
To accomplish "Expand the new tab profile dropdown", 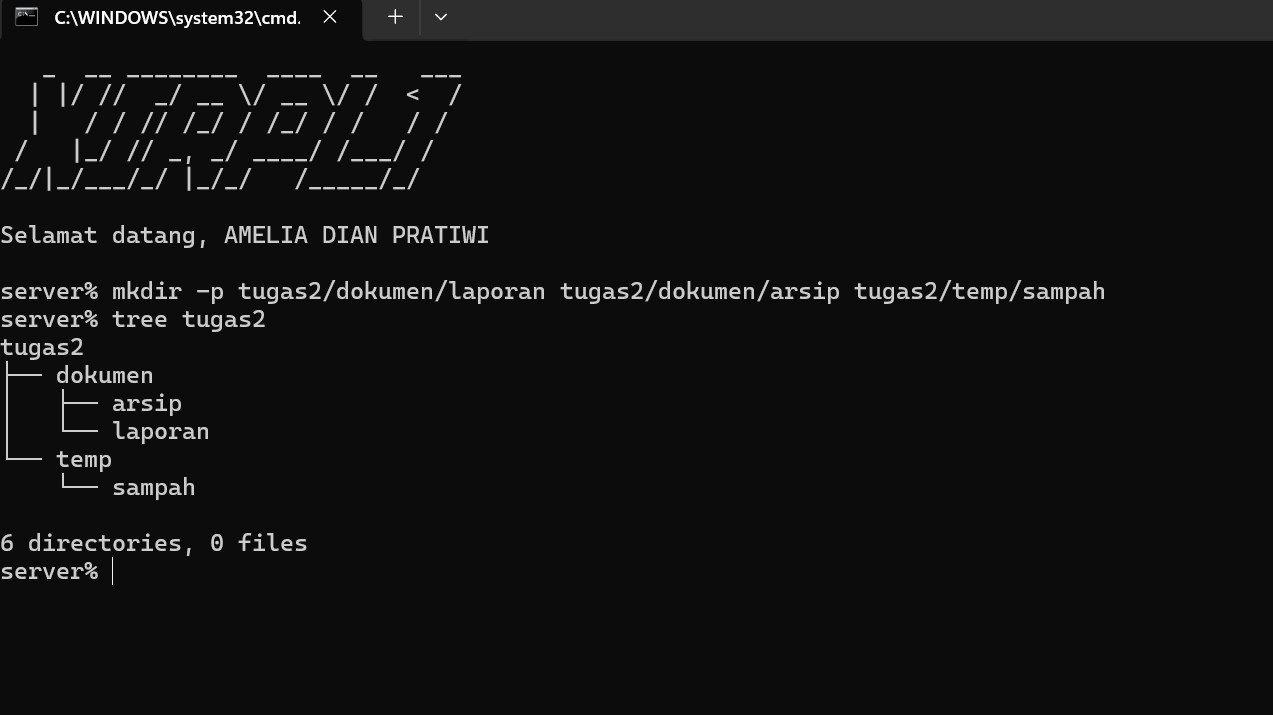I will coord(441,17).
